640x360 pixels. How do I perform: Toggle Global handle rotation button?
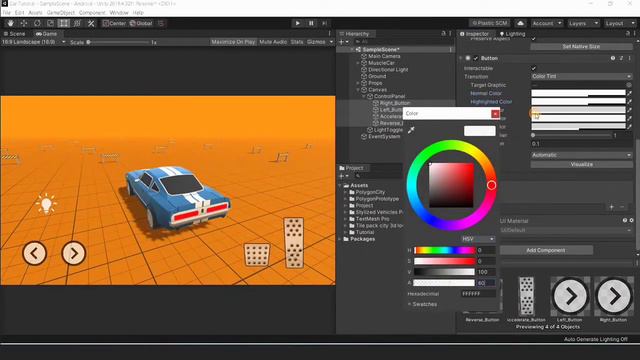pos(141,23)
